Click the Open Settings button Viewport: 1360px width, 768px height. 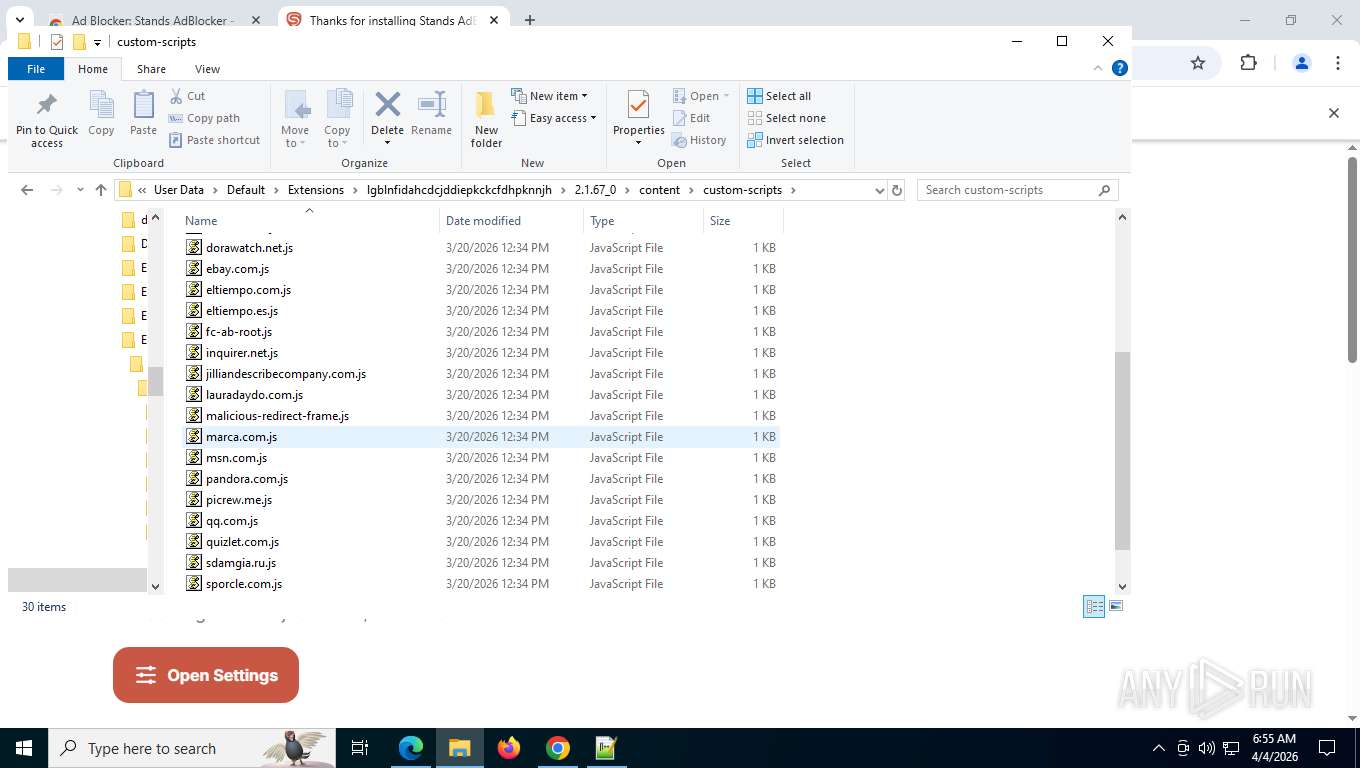(x=206, y=675)
